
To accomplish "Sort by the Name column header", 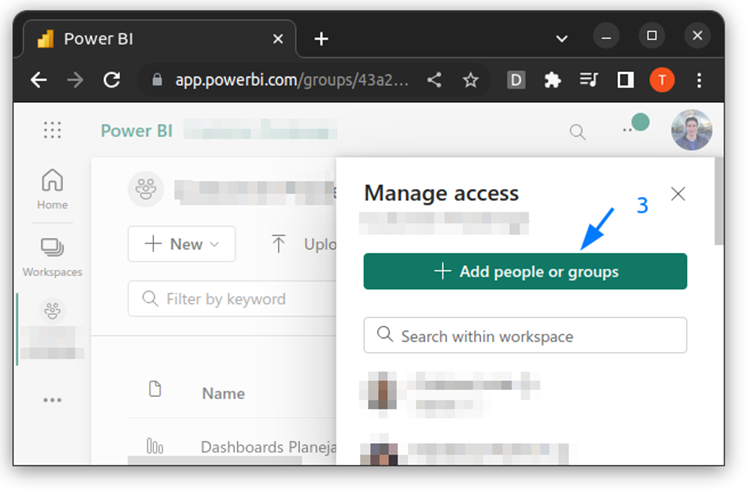I will click(223, 393).
